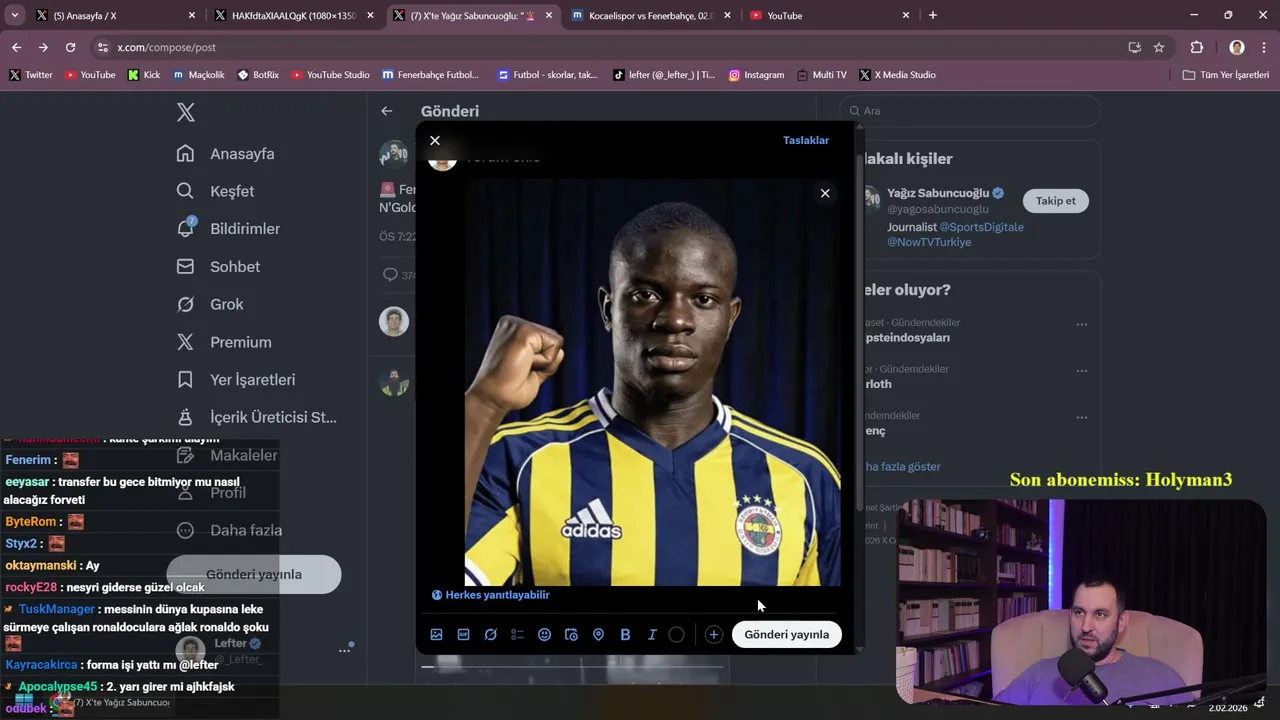
Task: Switch to Kocaelispor vs Fenerbahçe tab
Action: click(652, 15)
